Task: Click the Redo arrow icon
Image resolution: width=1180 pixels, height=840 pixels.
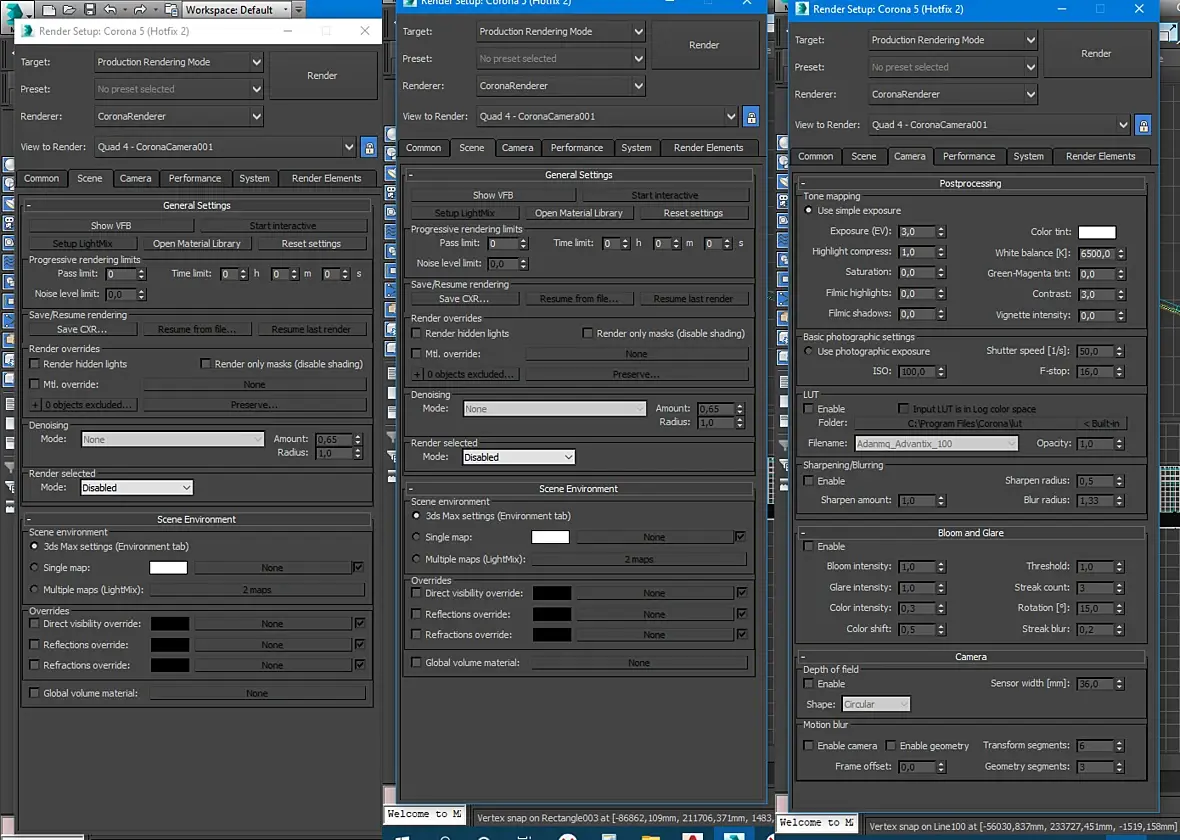Action: coord(139,10)
